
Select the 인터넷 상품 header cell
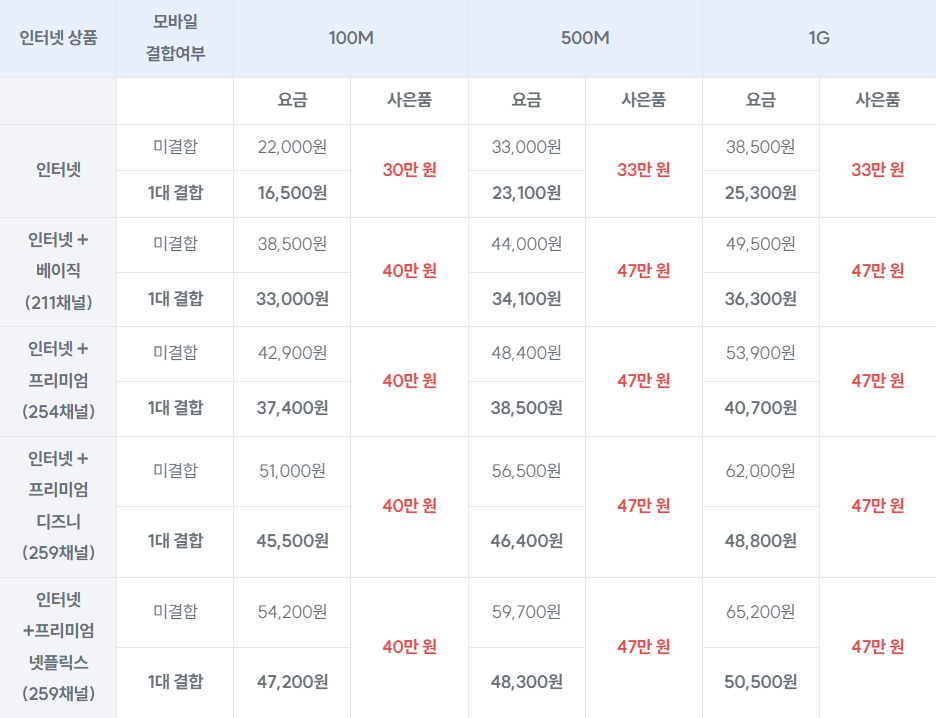click(58, 38)
